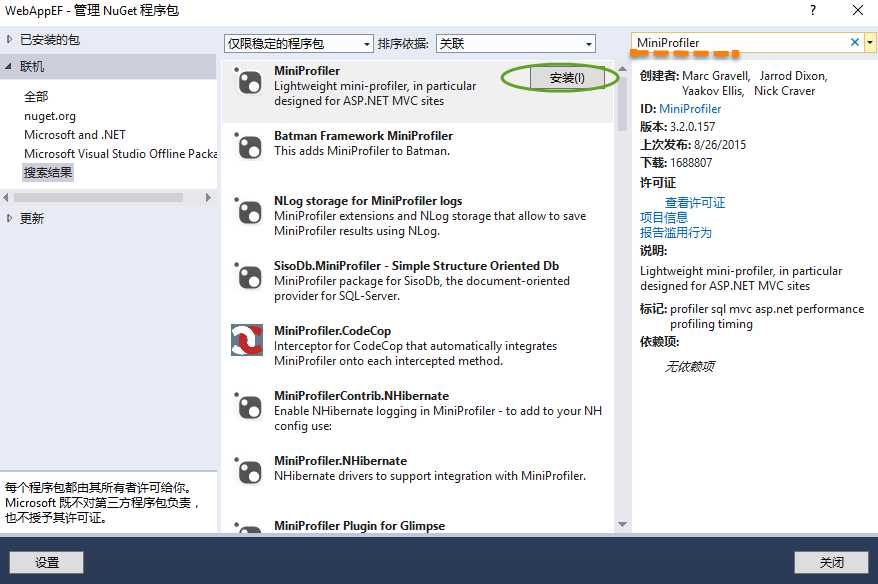The height and width of the screenshot is (584, 878).
Task: Select MiniProfiler Plugin for Glimpse title
Action: point(359,525)
